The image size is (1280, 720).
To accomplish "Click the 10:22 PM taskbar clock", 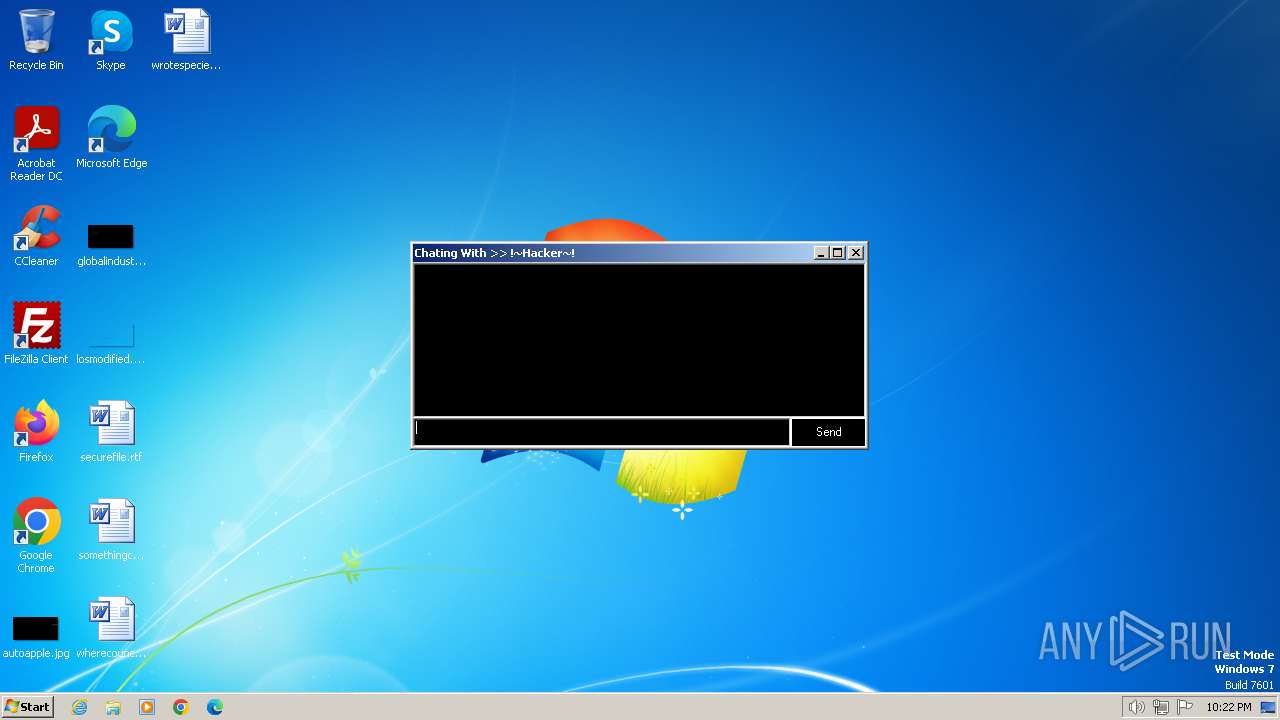I will (1229, 707).
